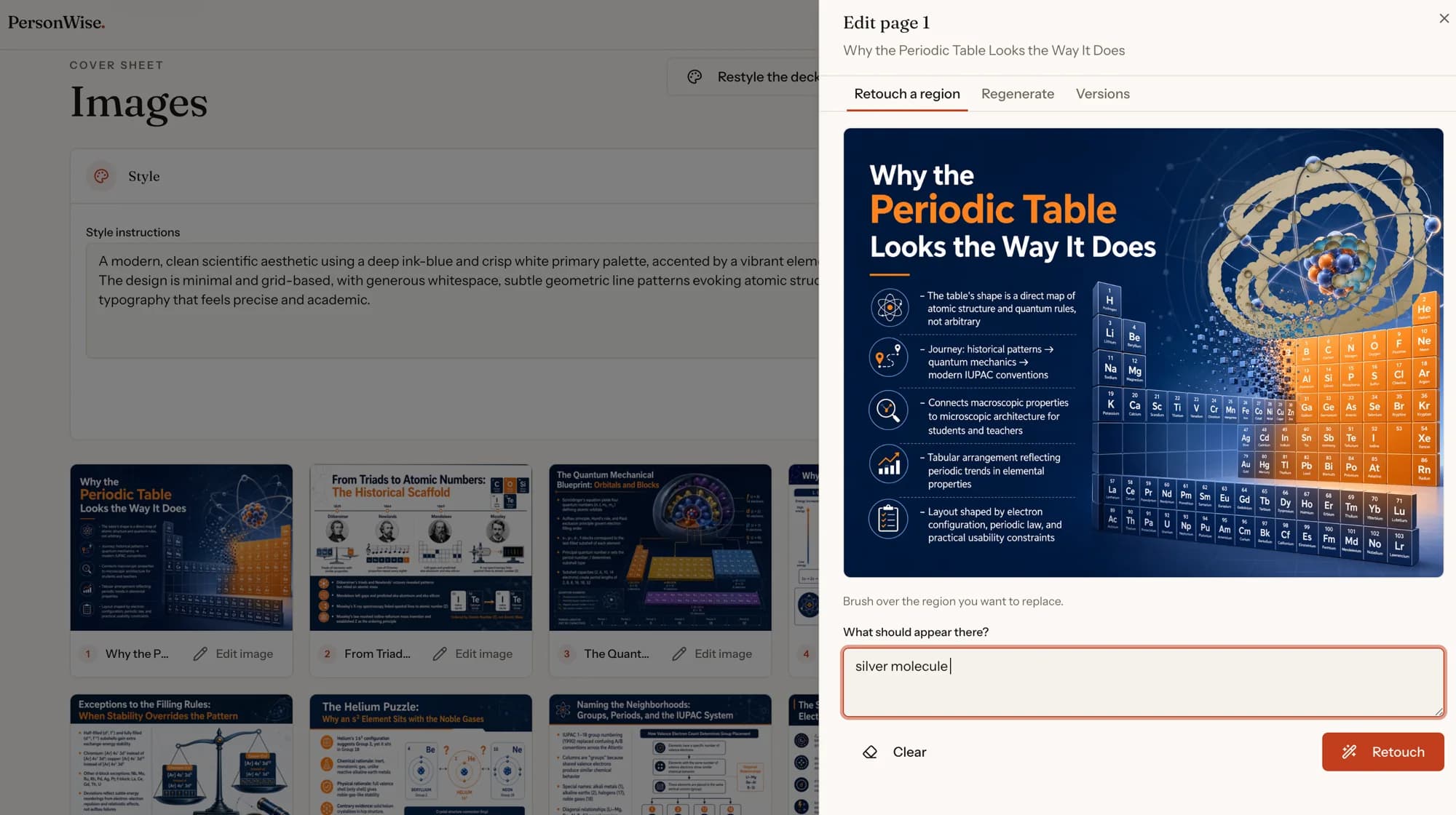Click the route pin icon in the slide image
This screenshot has width=1456, height=815.
(x=889, y=357)
